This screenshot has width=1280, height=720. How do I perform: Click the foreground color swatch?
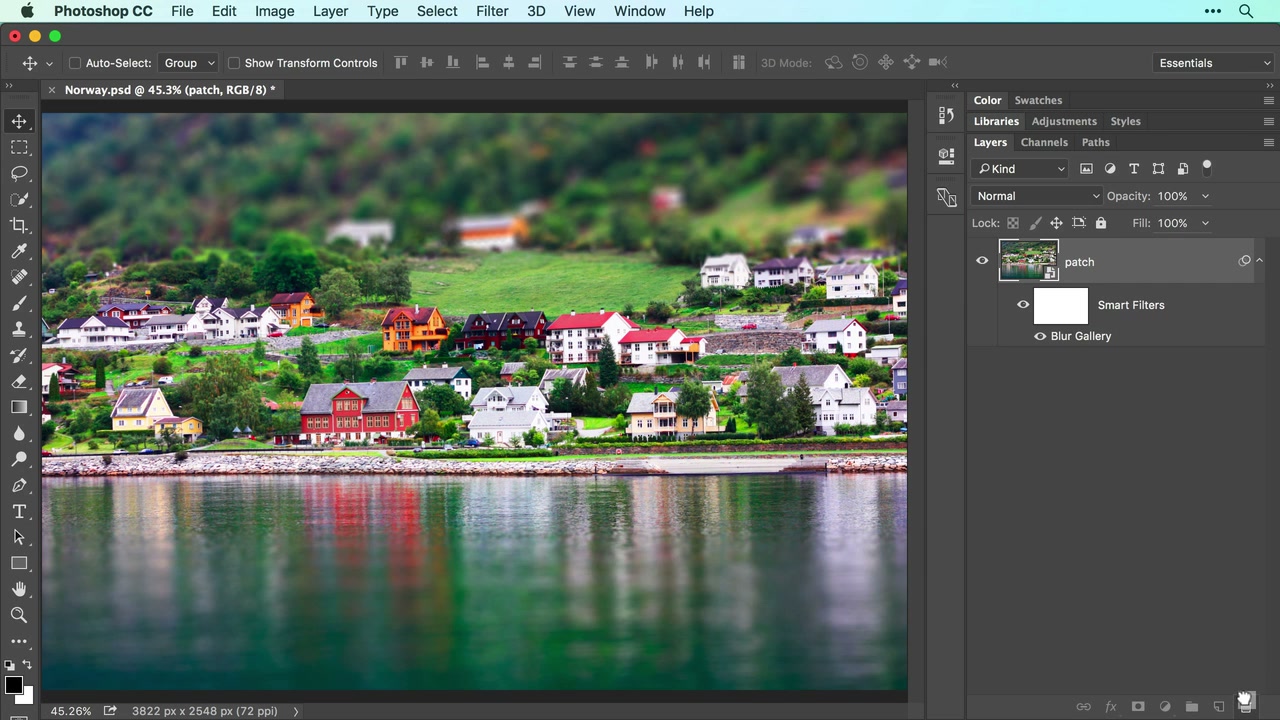tap(13, 686)
